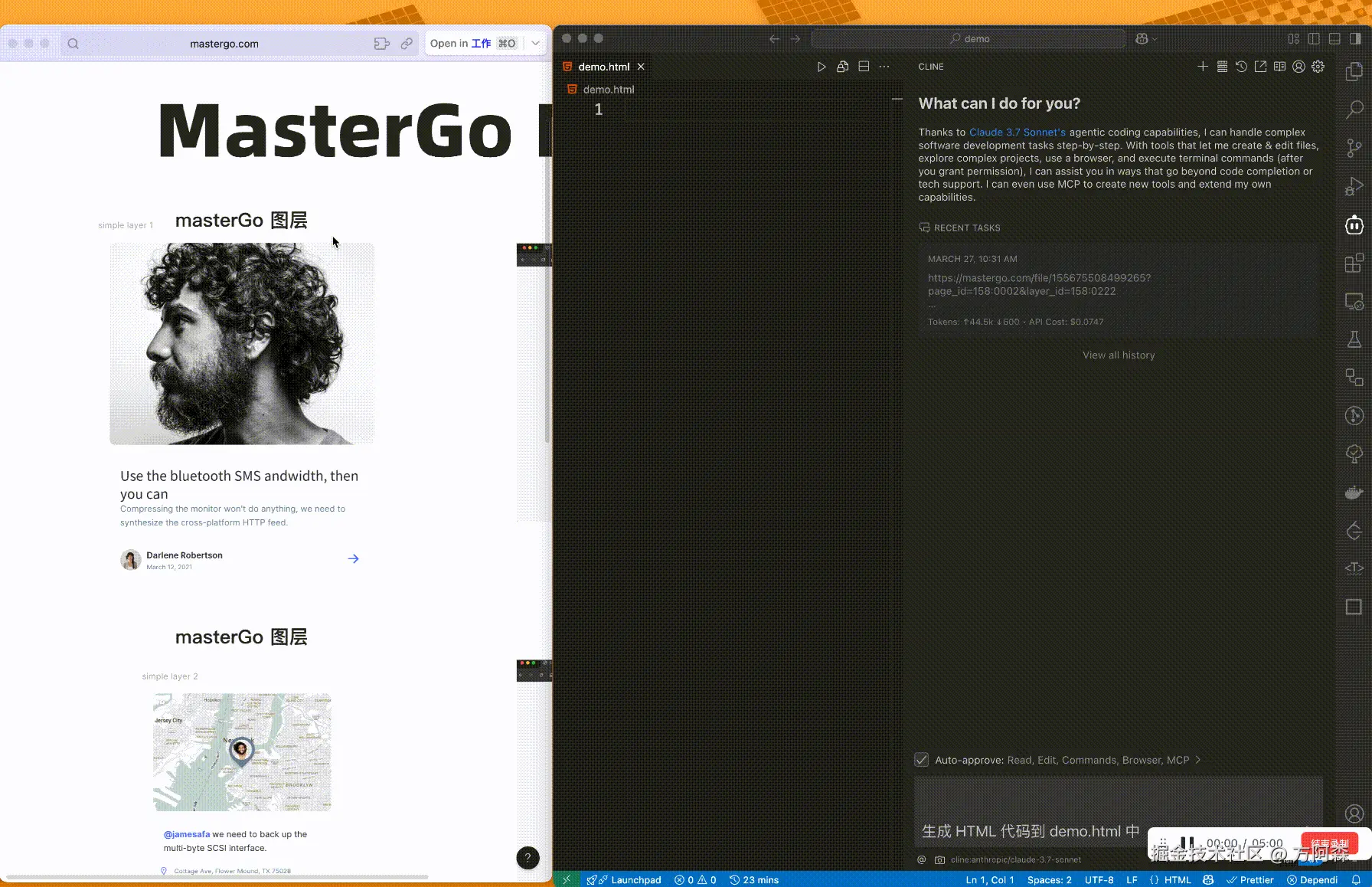Switch to the demo.html editor tab
The width and height of the screenshot is (1372, 887).
pos(603,67)
